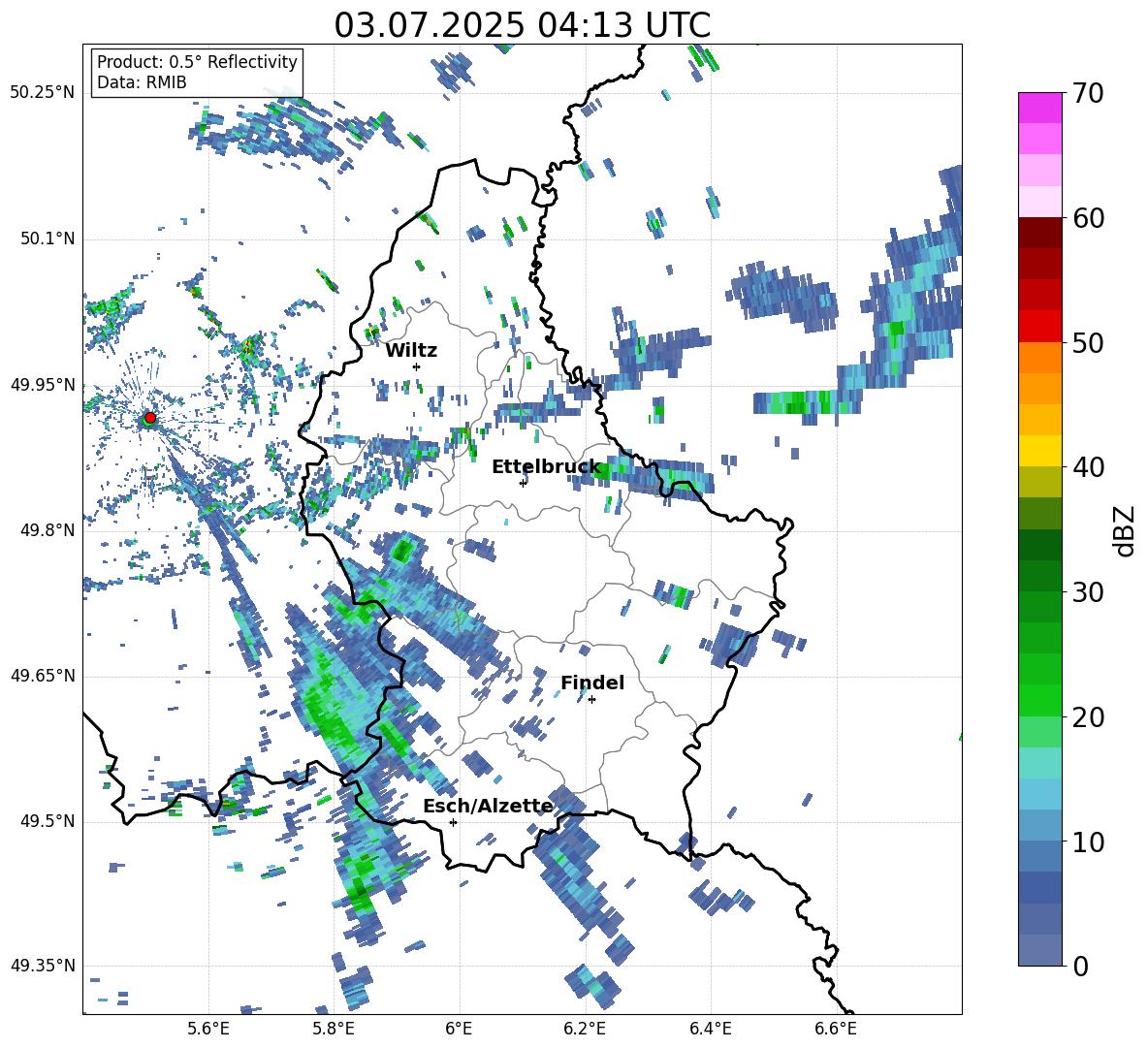Click the 49.8°N latitude label
The image size is (1148, 1048).
[47, 530]
